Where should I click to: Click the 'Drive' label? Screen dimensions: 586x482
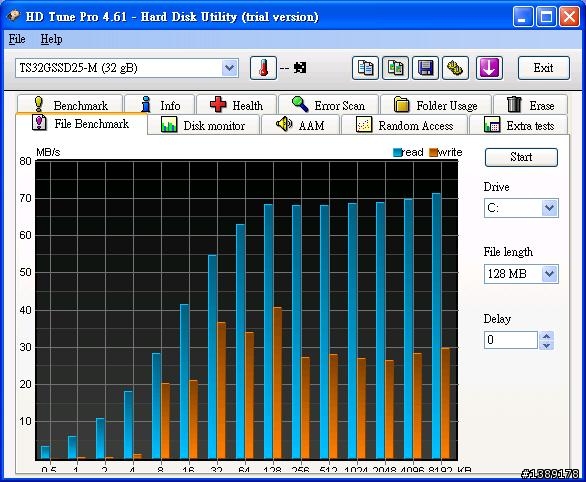pyautogui.click(x=497, y=187)
